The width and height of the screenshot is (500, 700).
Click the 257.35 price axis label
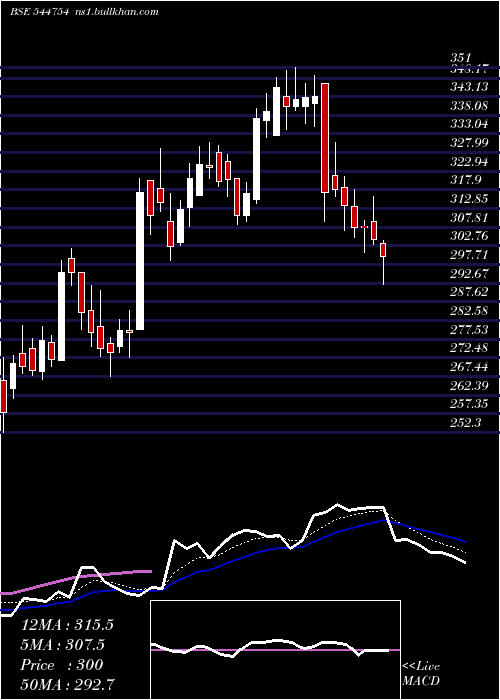click(x=469, y=404)
